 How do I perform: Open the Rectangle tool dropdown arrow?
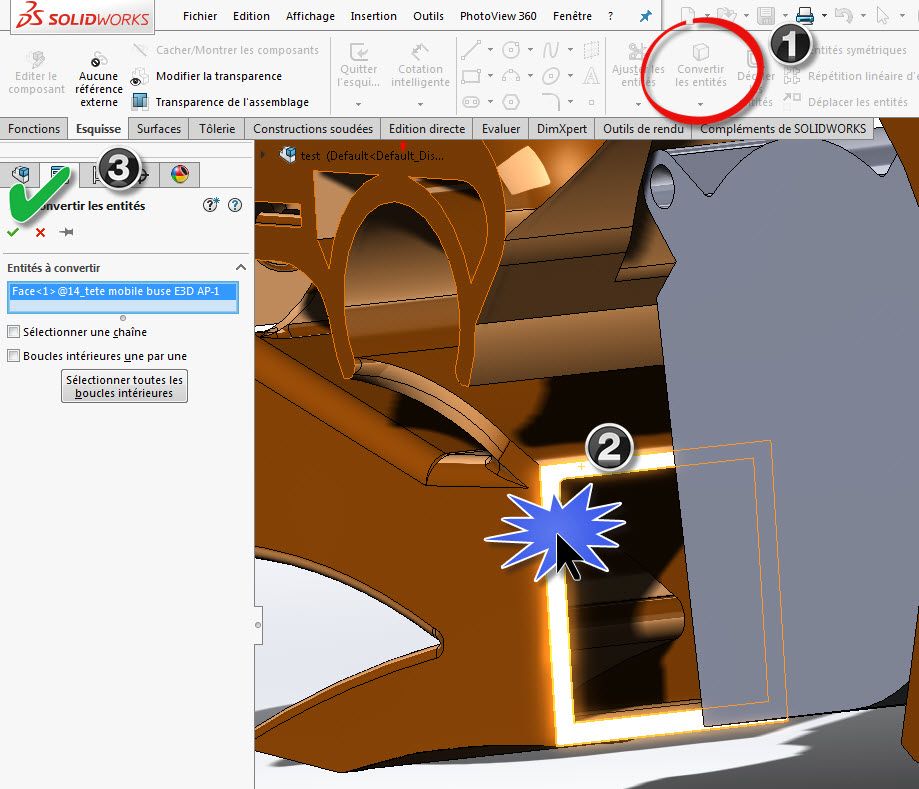click(490, 76)
